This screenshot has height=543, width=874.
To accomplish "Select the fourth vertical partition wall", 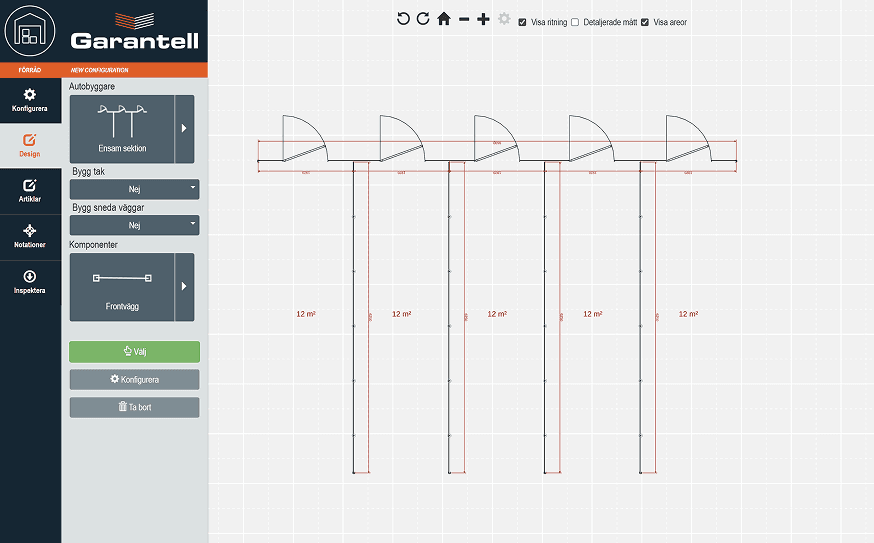I will (x=640, y=317).
